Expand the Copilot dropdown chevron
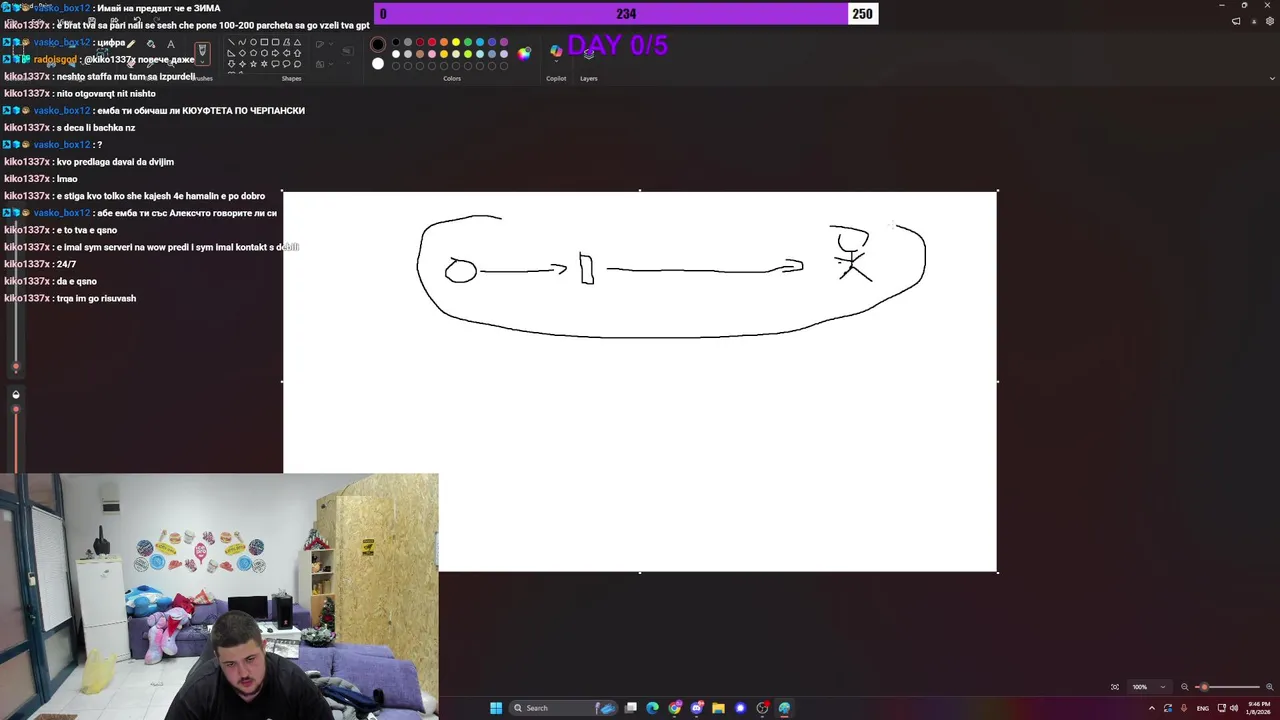 556,61
